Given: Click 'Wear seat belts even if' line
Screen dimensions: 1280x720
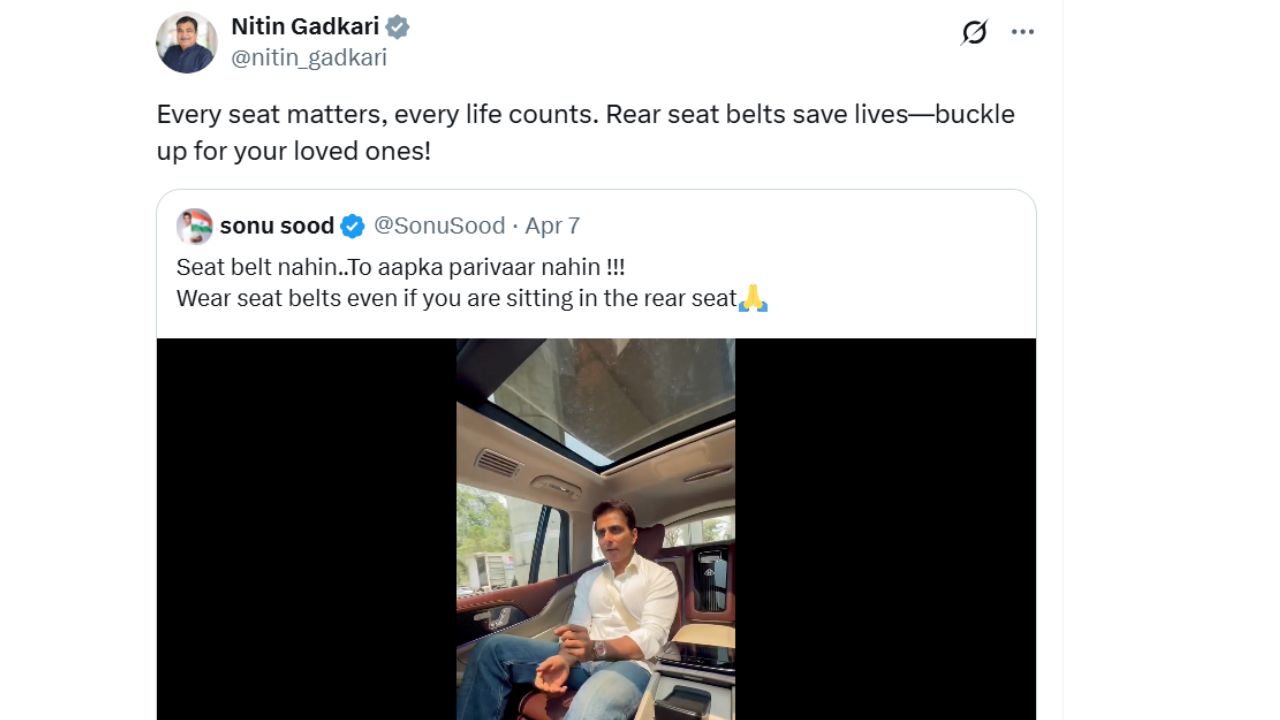Looking at the screenshot, I should (x=456, y=298).
